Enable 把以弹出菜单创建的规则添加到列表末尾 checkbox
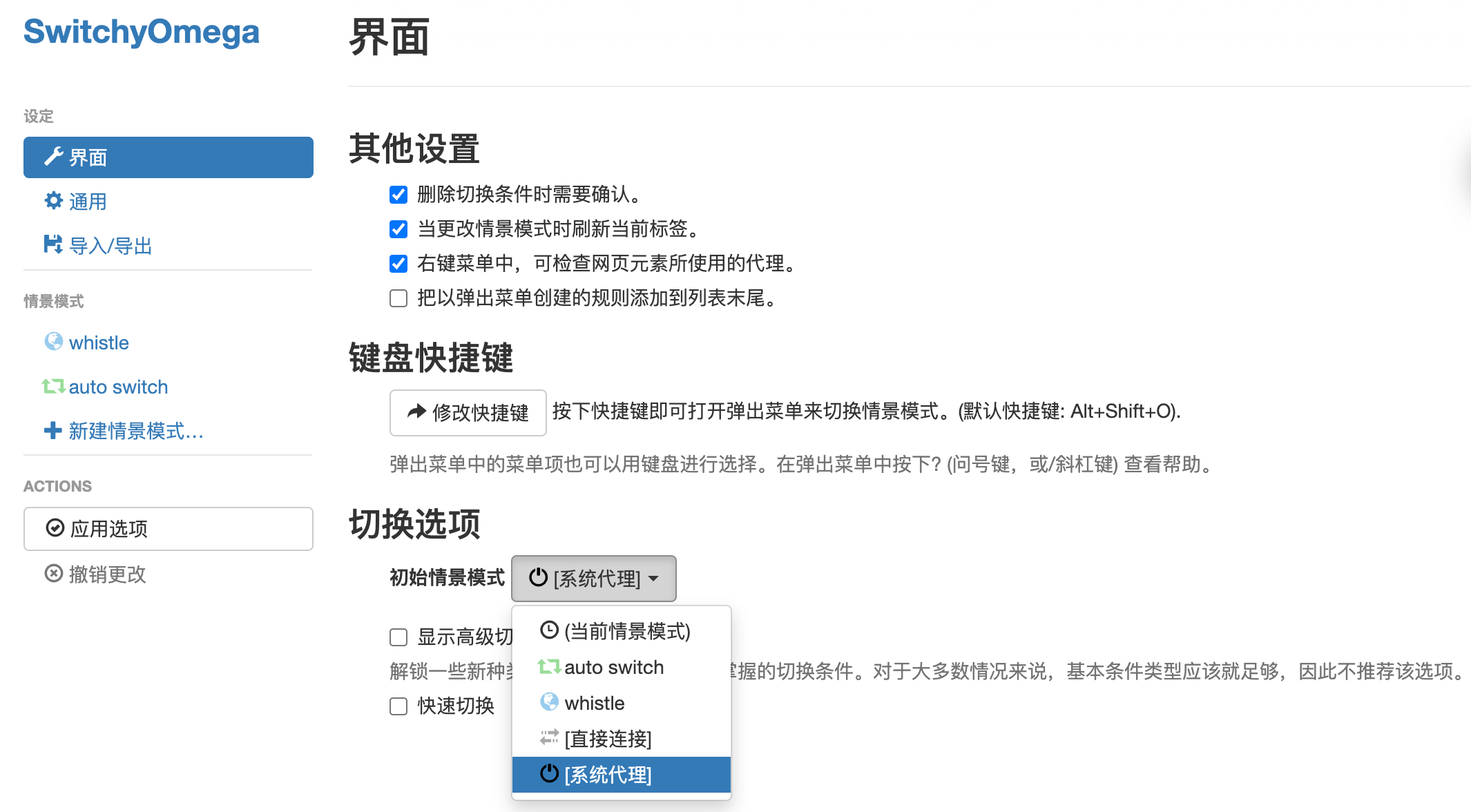1471x812 pixels. coord(398,298)
